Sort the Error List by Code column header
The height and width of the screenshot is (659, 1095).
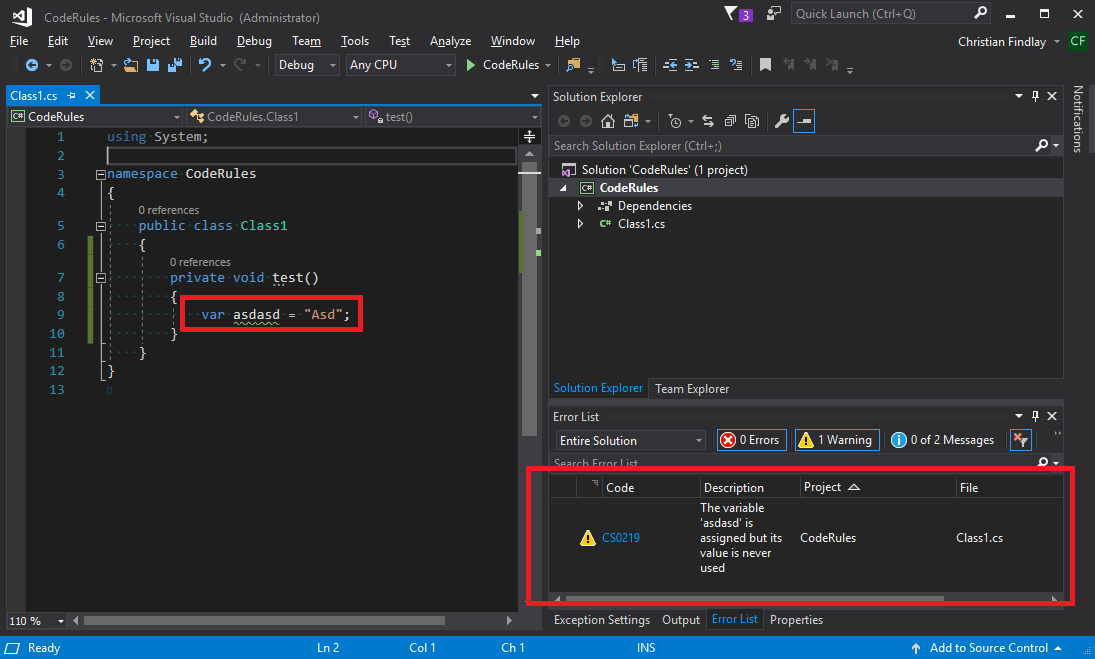pyautogui.click(x=651, y=487)
